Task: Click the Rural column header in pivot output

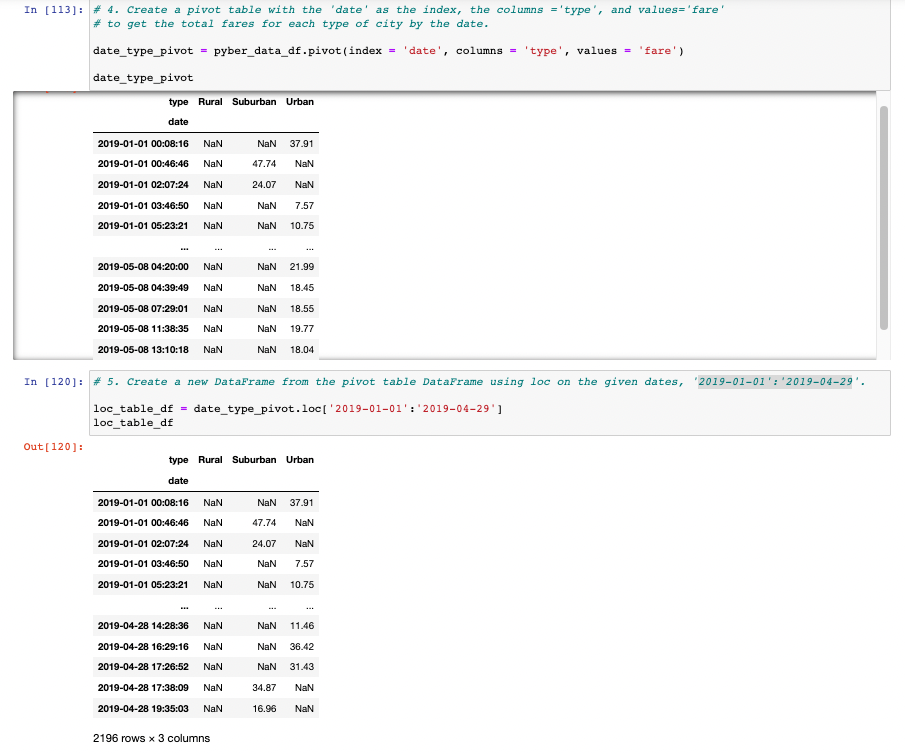Action: point(210,101)
